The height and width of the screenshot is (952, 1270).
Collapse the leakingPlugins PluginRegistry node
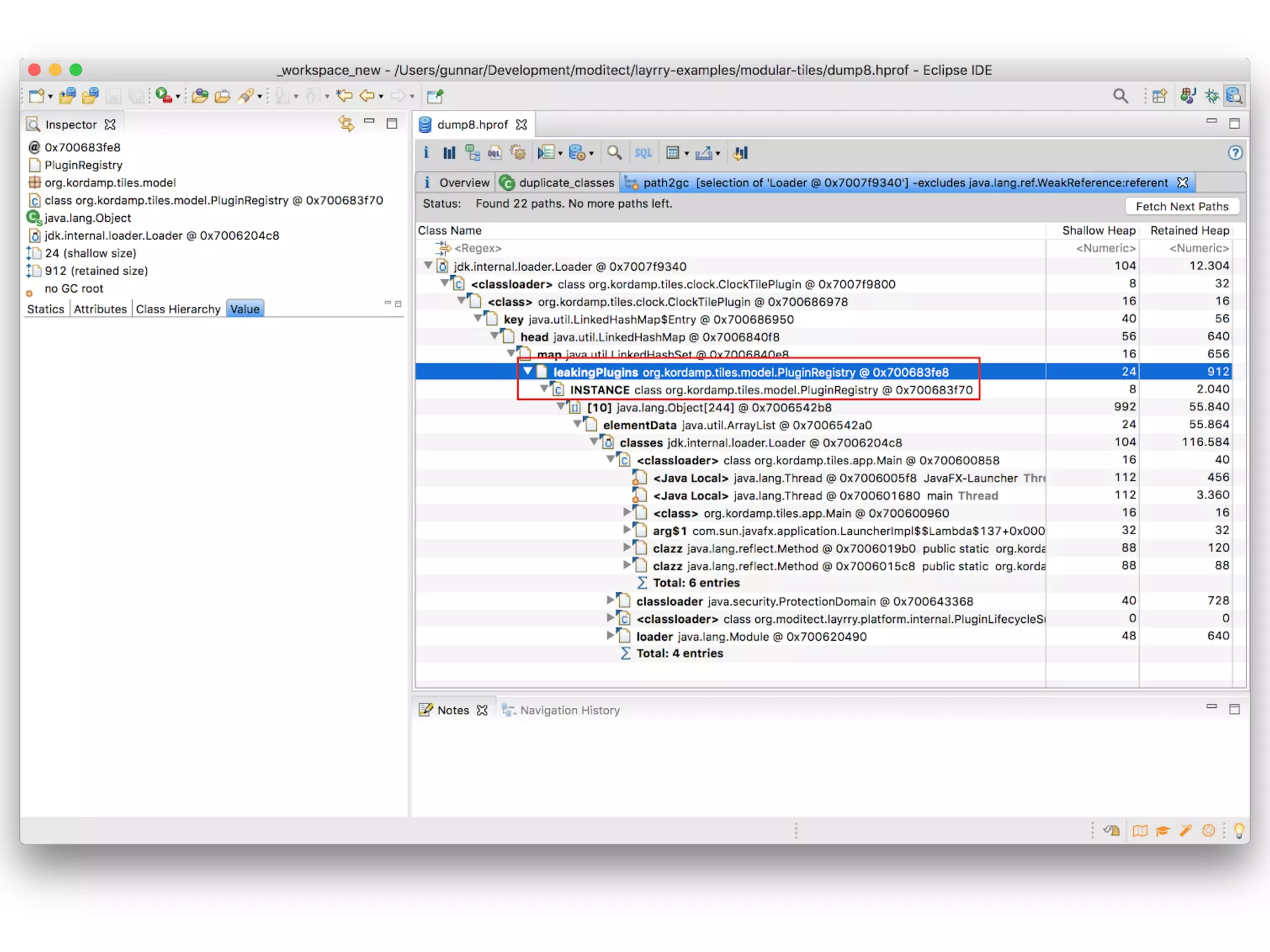528,371
